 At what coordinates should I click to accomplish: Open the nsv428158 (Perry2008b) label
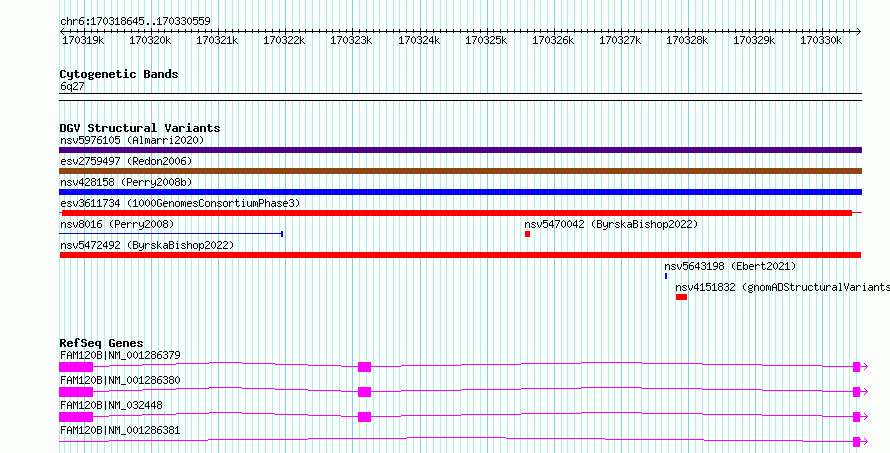pyautogui.click(x=126, y=182)
